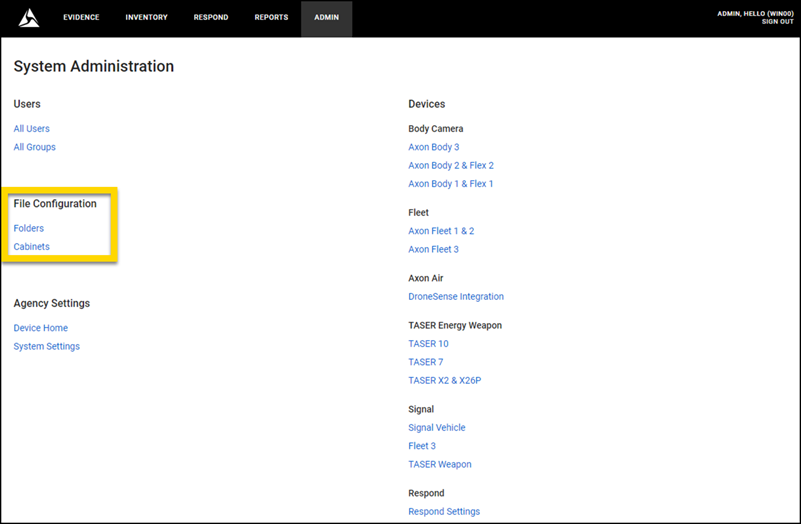Click the Axon Air subheading
Viewport: 801px width, 524px height.
click(426, 278)
